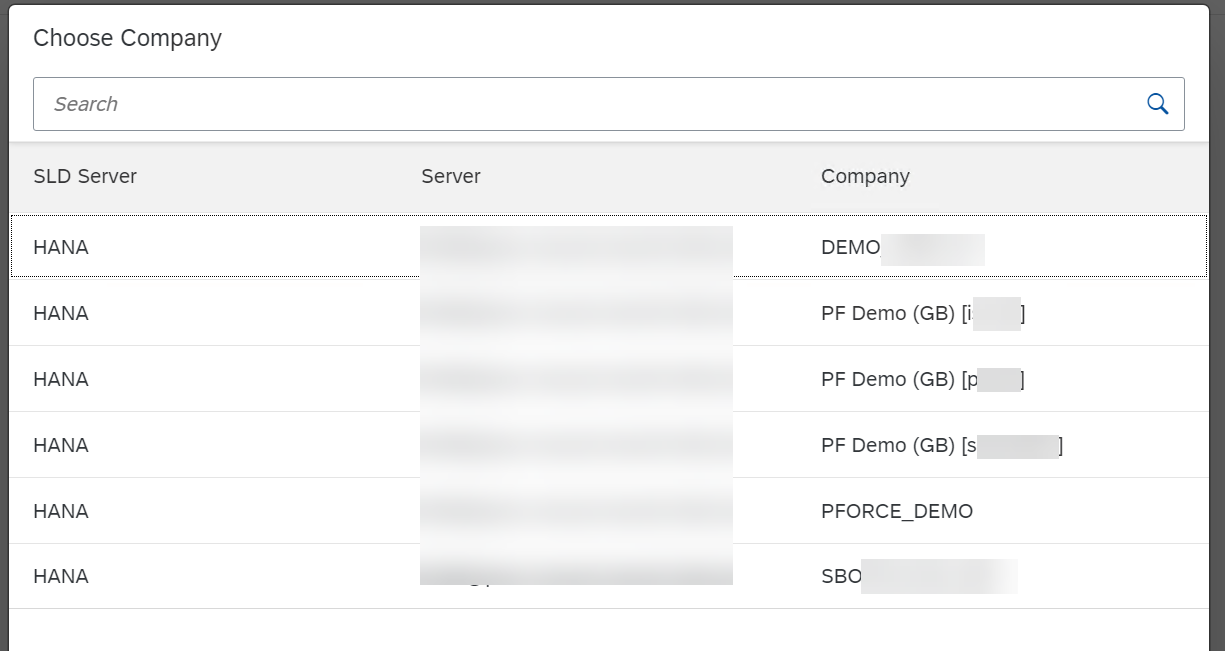Click HANA in the PF Demo [p row
Image resolution: width=1225 pixels, height=651 pixels.
(x=61, y=379)
